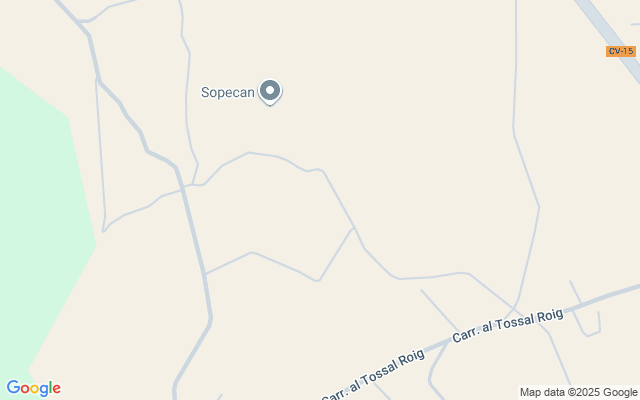Open the Google logo link

33,388
